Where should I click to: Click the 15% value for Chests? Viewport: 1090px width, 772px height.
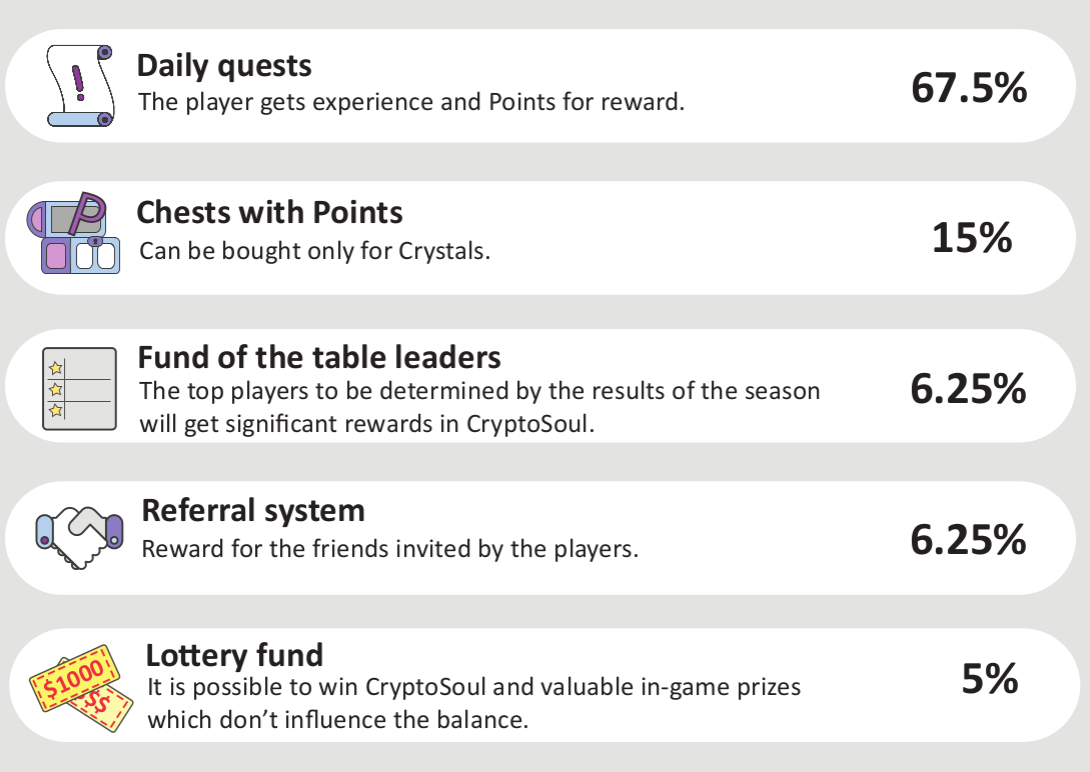(972, 238)
